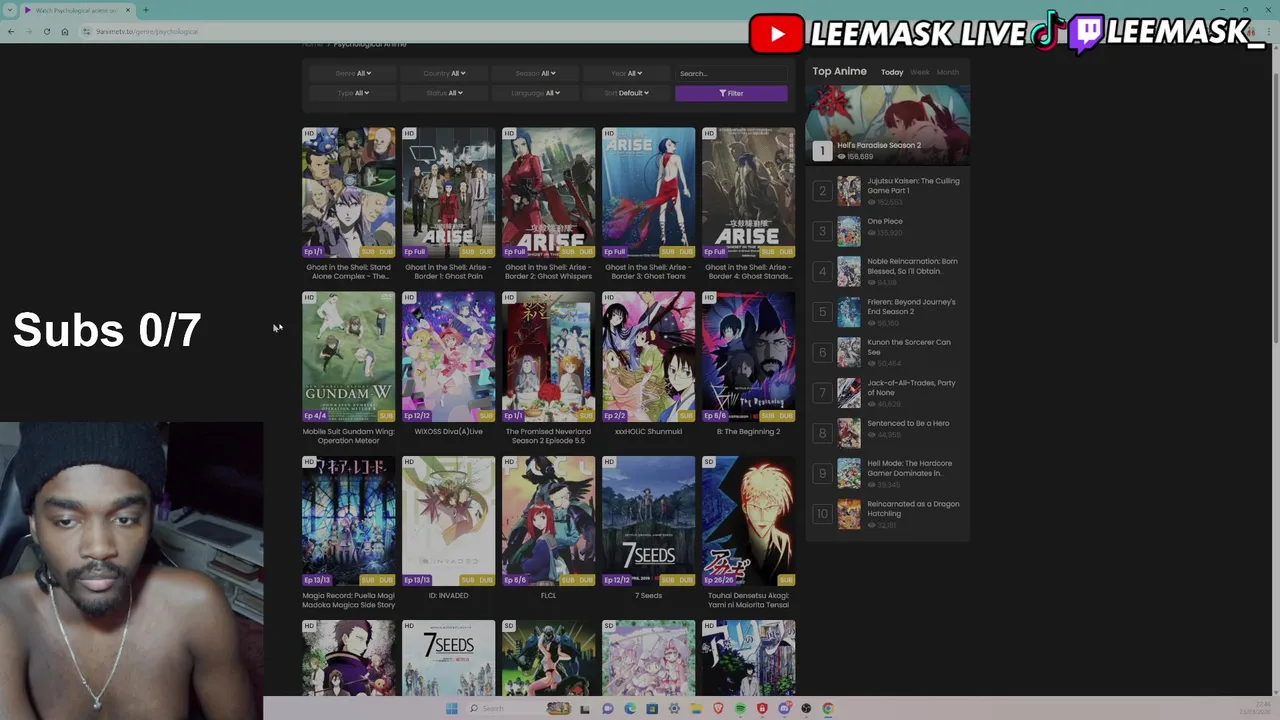The image size is (1280, 720).
Task: Open site information icon in address bar
Action: 88,31
